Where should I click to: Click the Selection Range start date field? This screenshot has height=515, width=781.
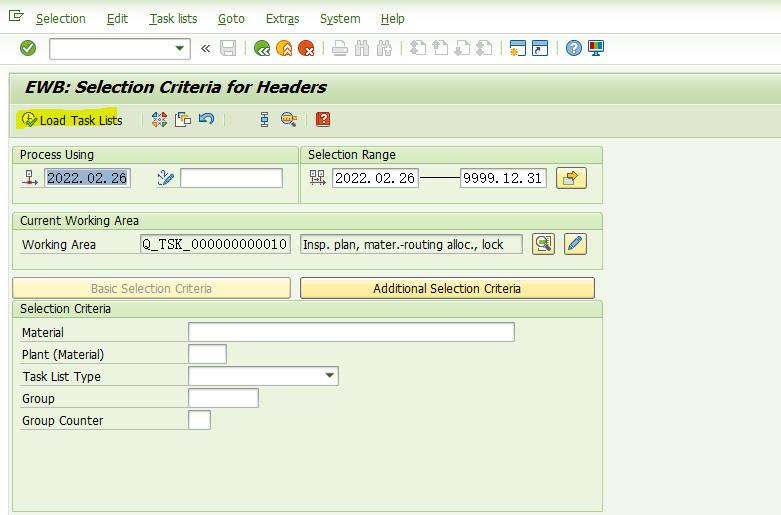(x=375, y=178)
